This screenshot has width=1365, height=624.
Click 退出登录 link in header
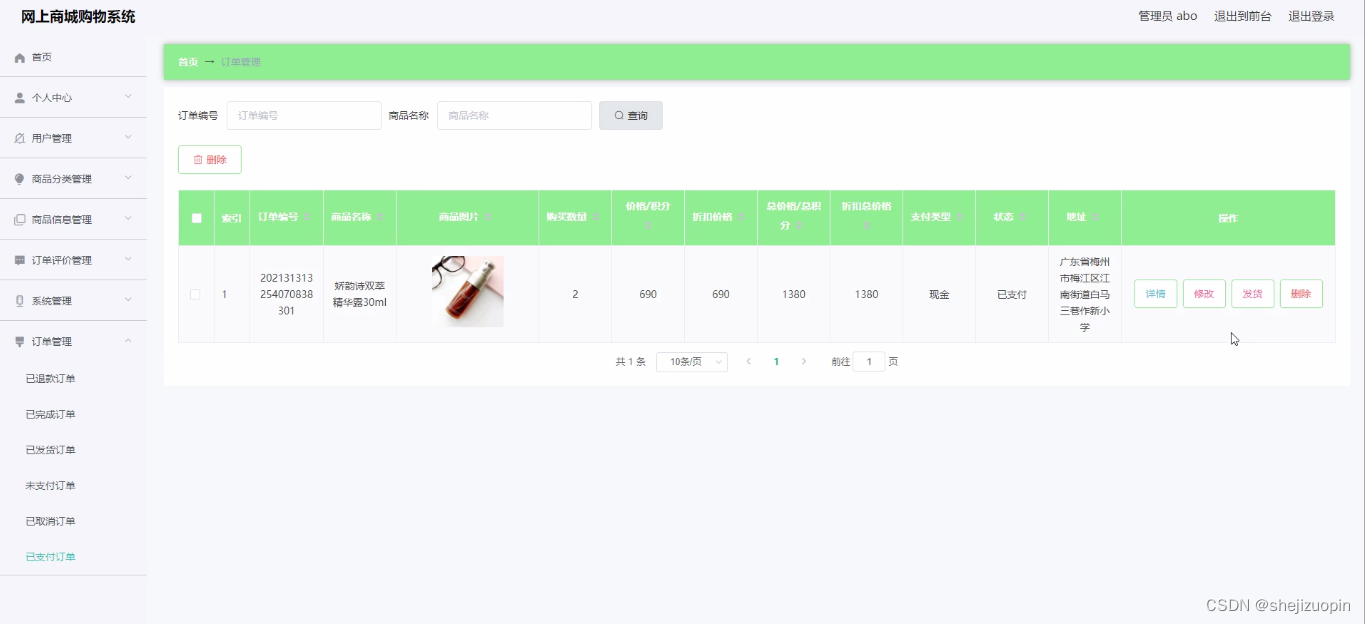pos(1311,16)
